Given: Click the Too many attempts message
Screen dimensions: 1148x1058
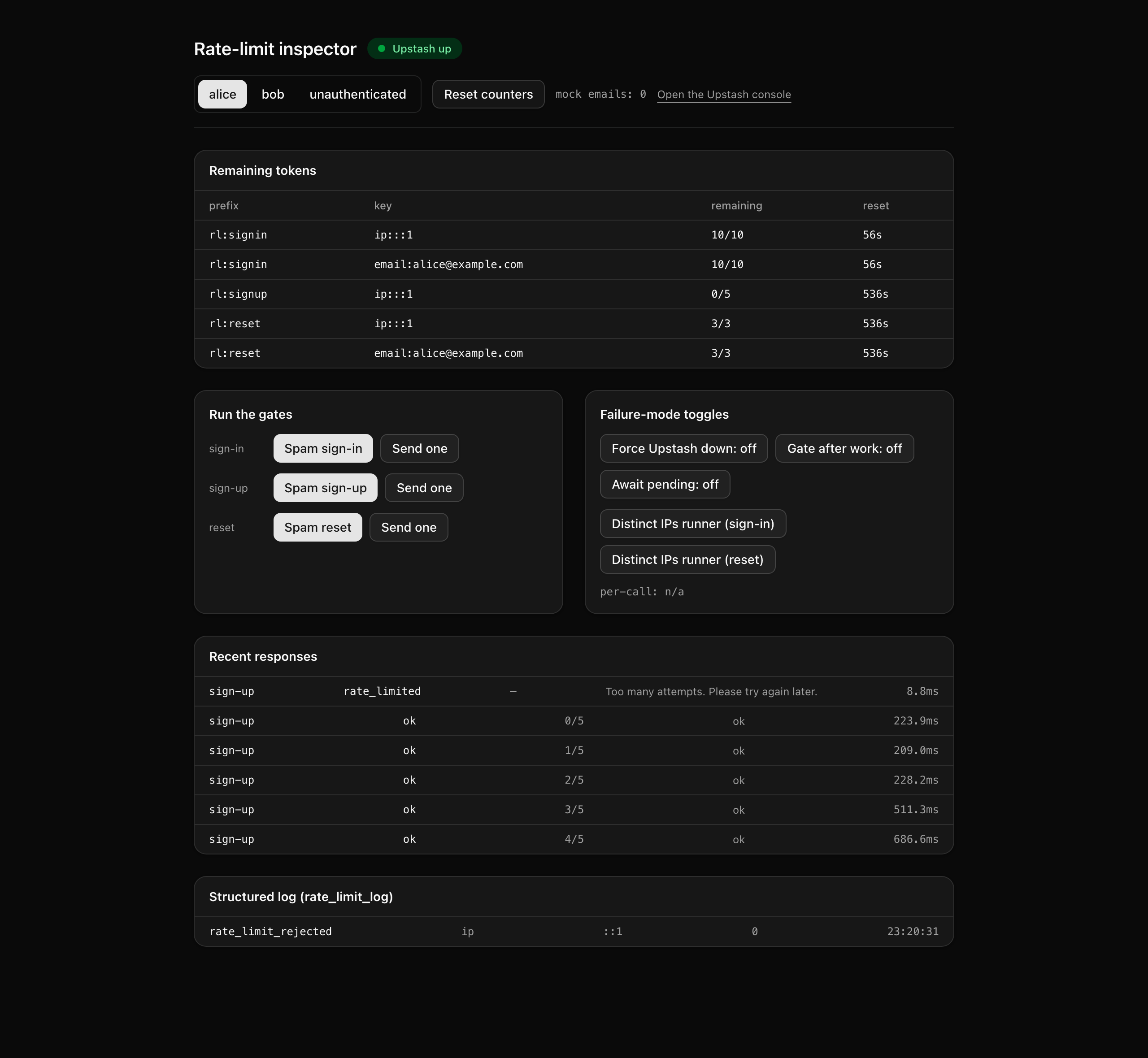Looking at the screenshot, I should click(711, 692).
